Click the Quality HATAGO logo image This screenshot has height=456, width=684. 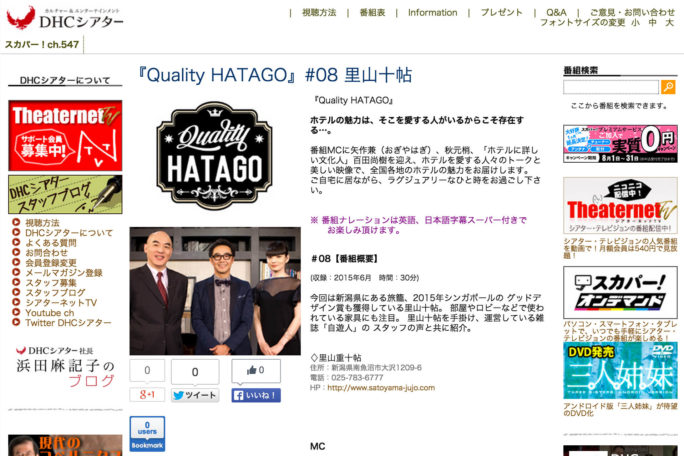pos(214,156)
